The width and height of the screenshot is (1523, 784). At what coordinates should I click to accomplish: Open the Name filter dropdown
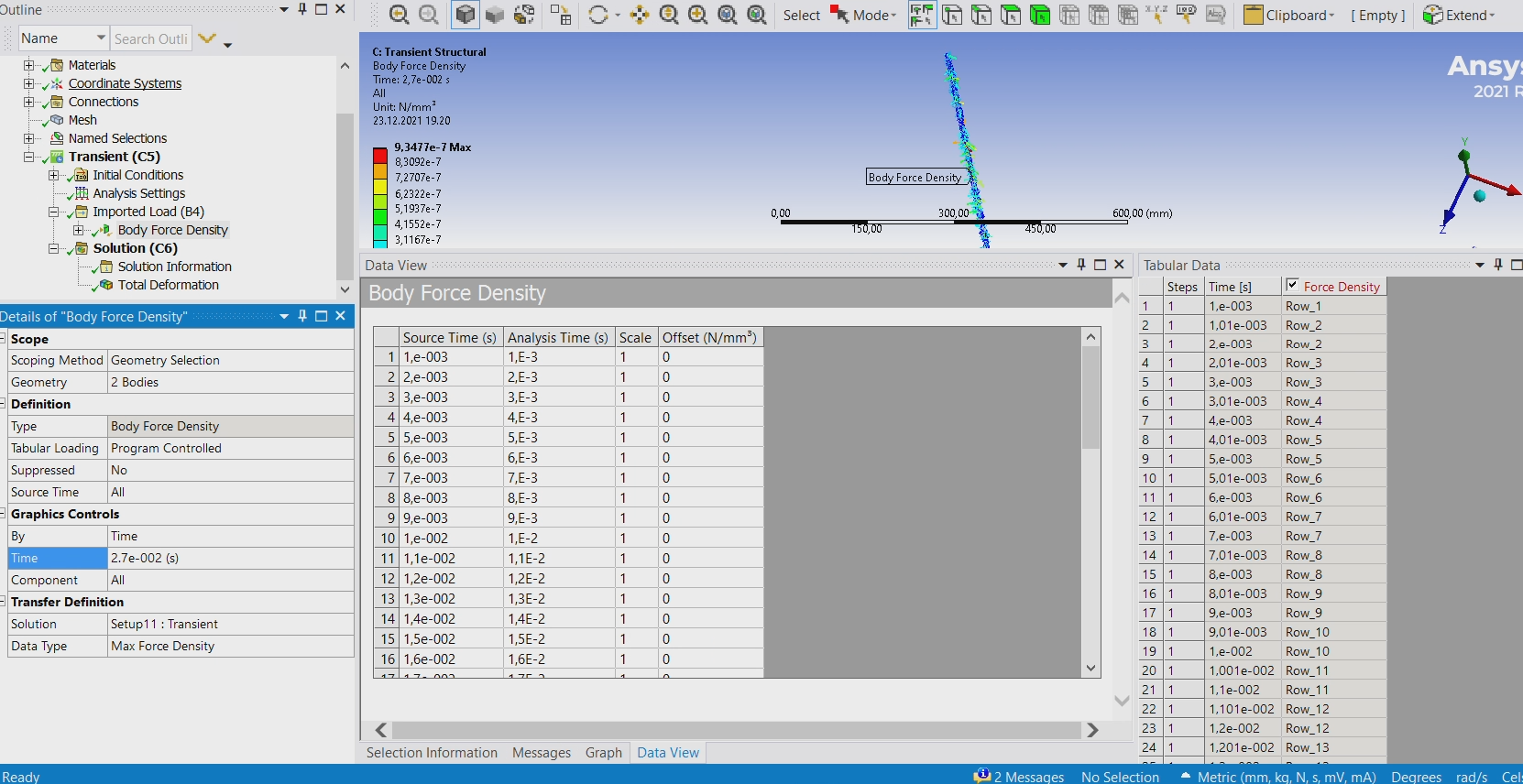(101, 38)
